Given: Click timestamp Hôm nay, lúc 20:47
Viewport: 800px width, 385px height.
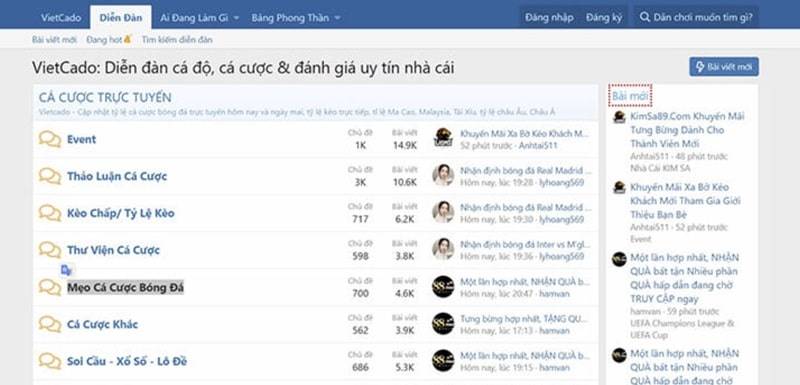Looking at the screenshot, I should pyautogui.click(x=496, y=294).
